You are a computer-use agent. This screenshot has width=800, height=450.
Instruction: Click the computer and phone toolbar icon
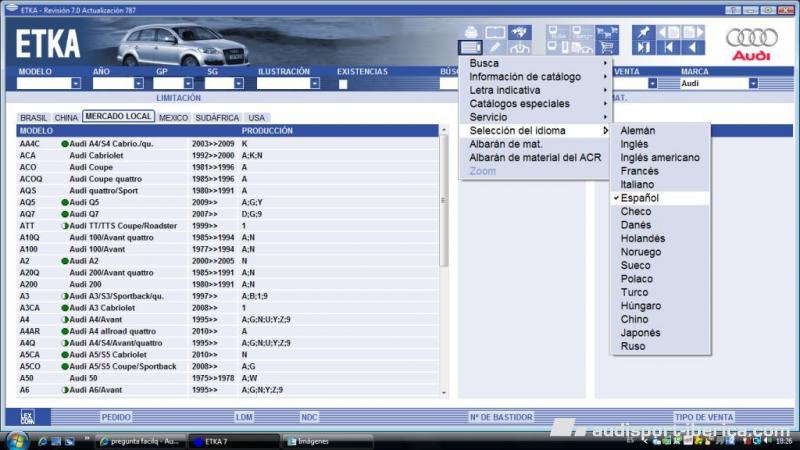click(558, 48)
